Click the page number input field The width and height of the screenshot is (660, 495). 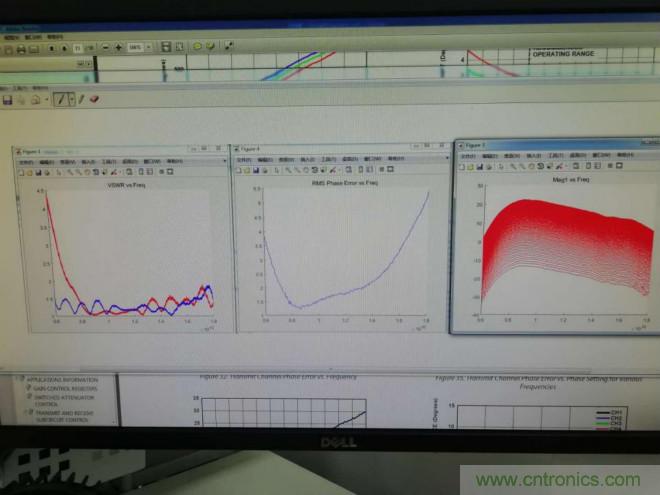tap(77, 48)
